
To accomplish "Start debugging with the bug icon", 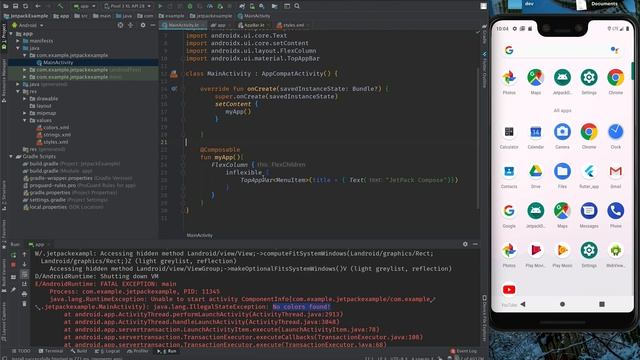I will [190, 6].
